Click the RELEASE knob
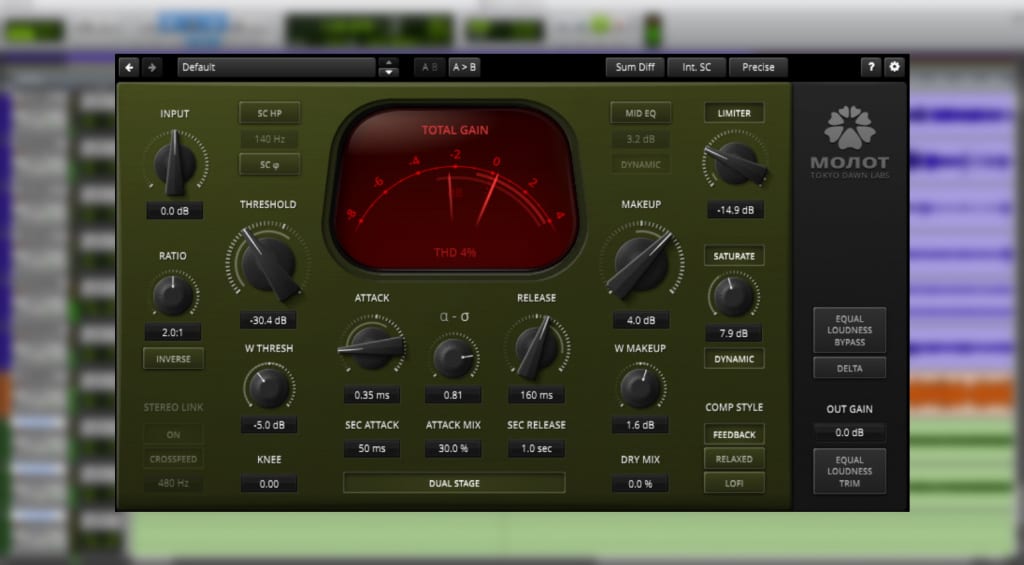 point(537,347)
